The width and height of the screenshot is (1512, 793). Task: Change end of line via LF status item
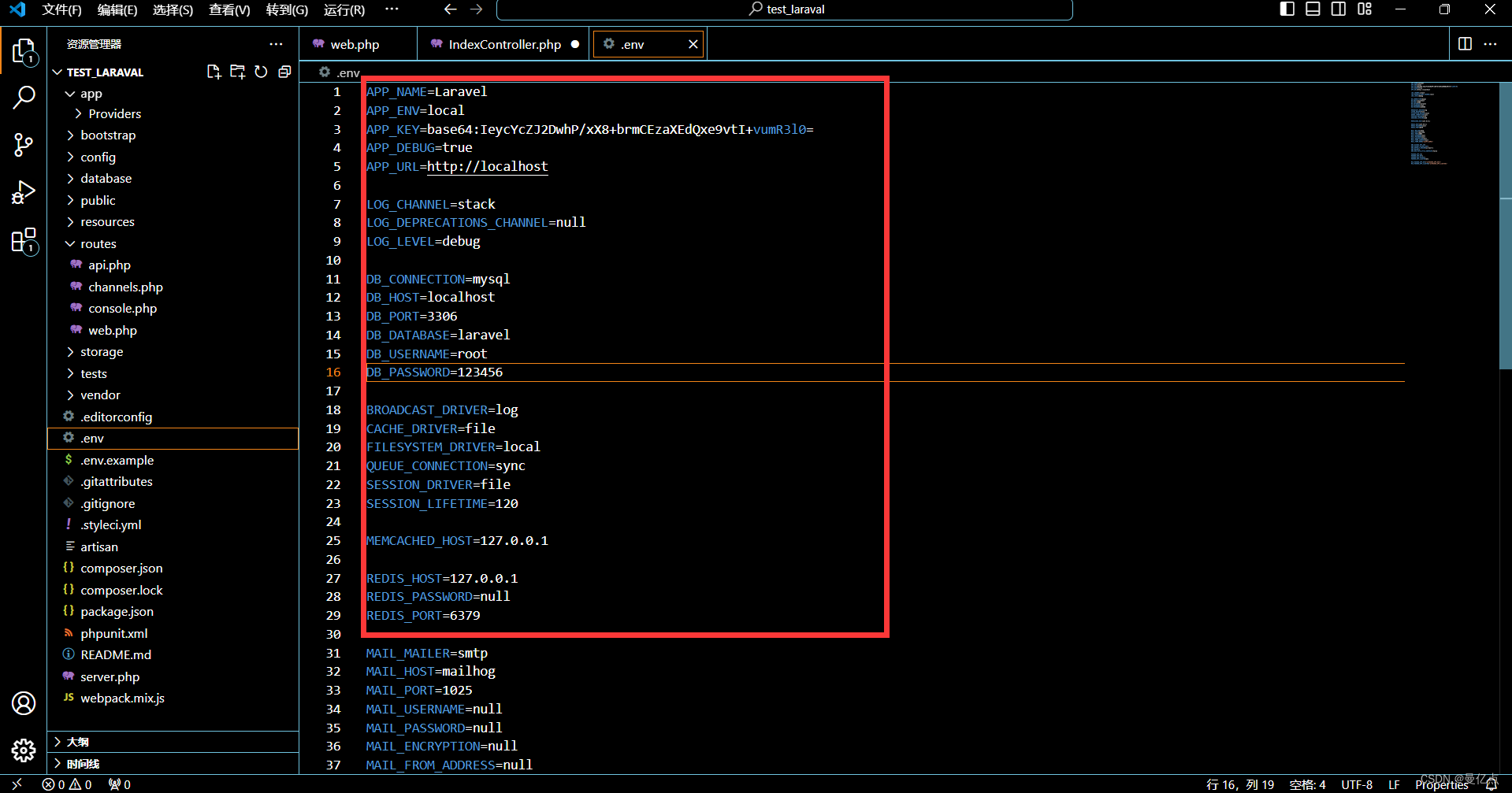1394,784
